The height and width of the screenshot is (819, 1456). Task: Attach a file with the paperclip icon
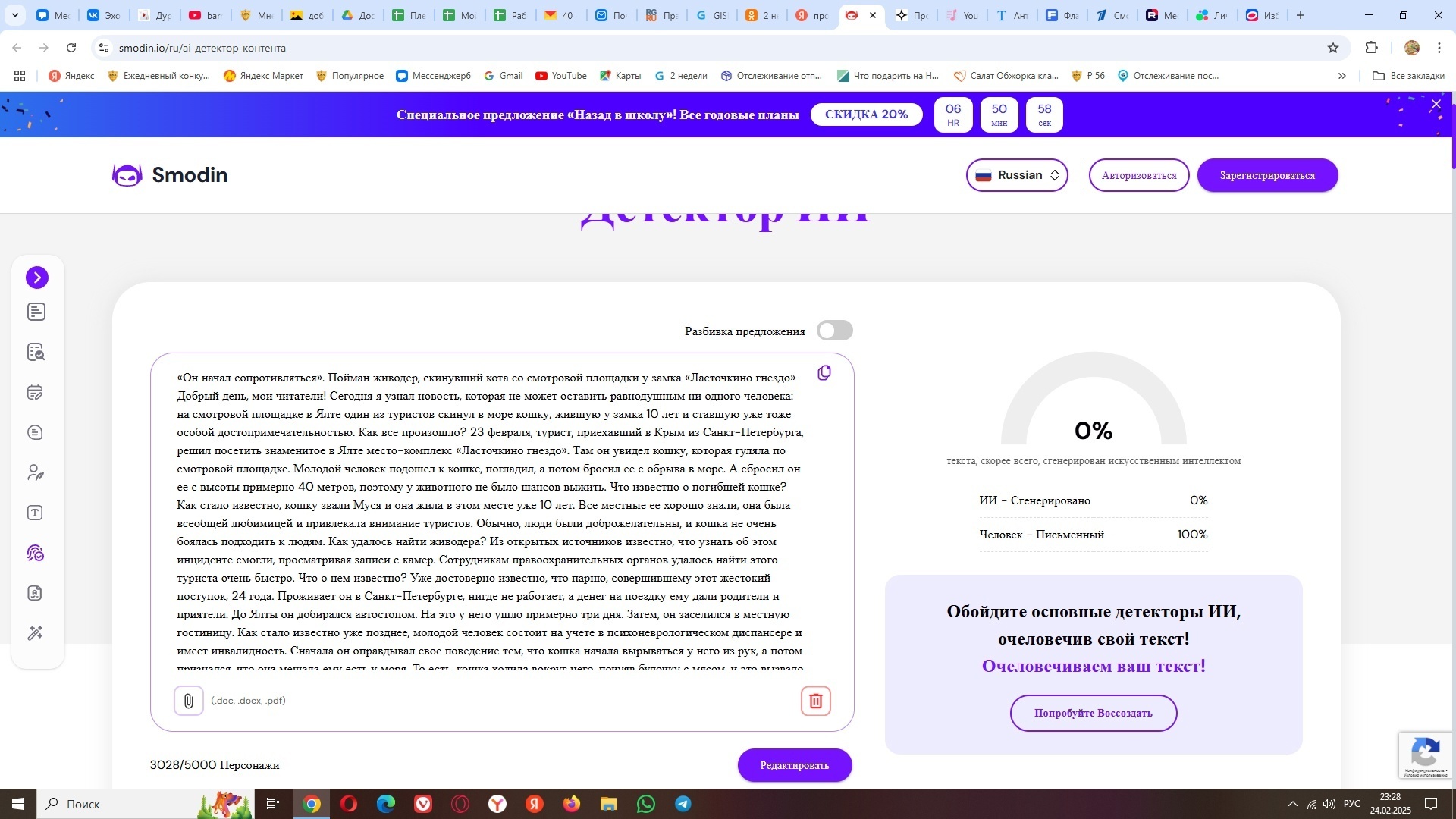tap(189, 701)
